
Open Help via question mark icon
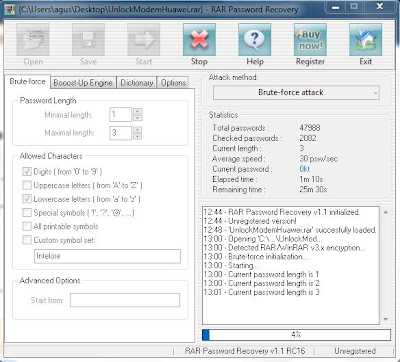(x=255, y=40)
